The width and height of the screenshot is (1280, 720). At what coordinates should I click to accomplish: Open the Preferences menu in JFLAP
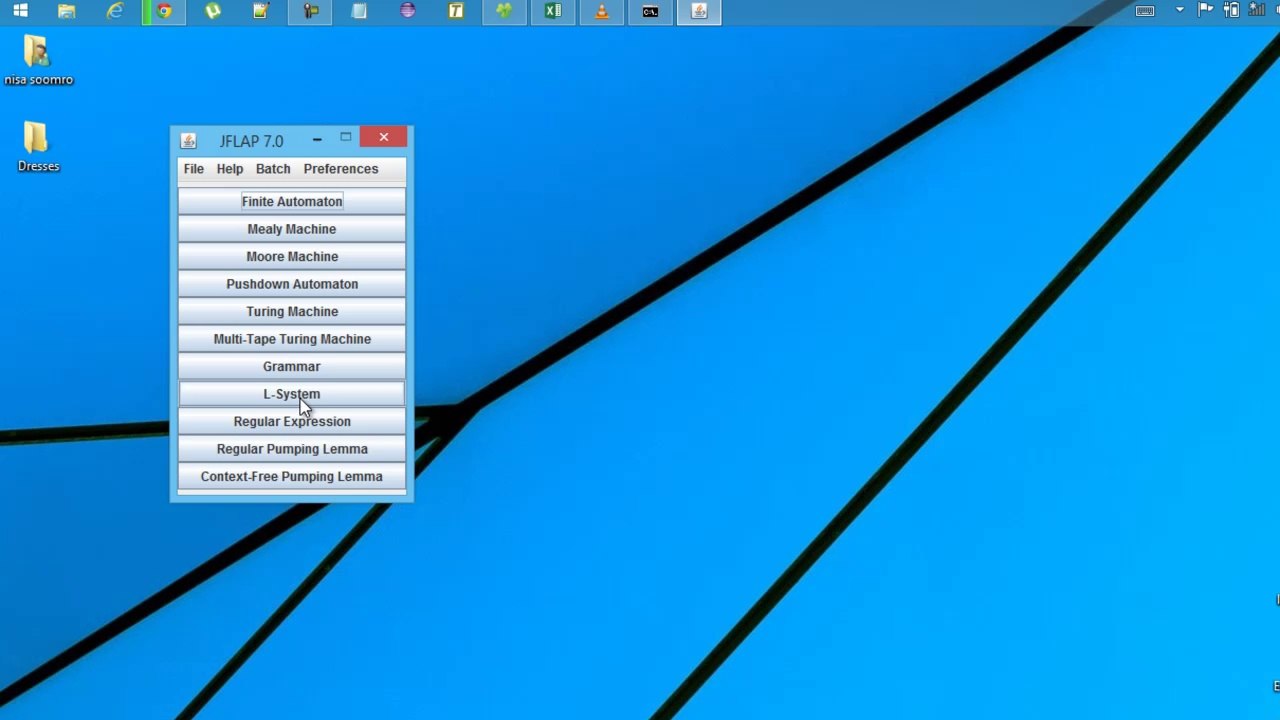click(341, 169)
